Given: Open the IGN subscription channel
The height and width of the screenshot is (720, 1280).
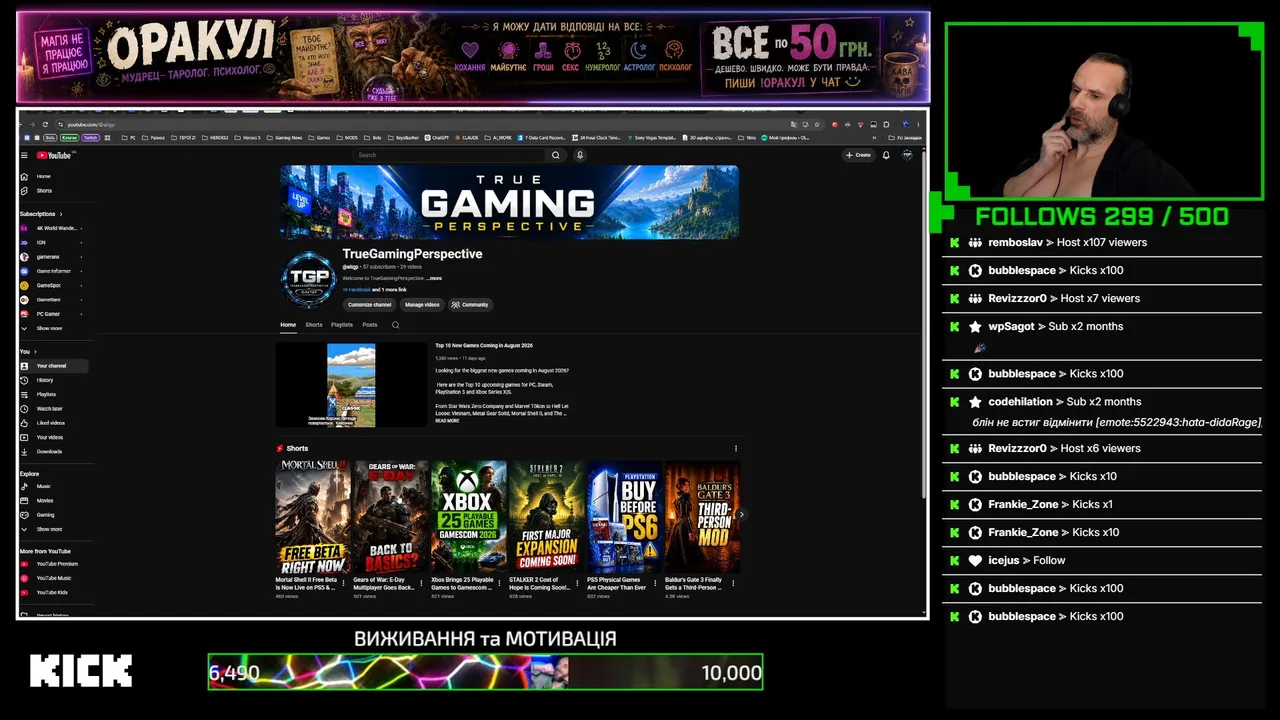Looking at the screenshot, I should [52, 242].
